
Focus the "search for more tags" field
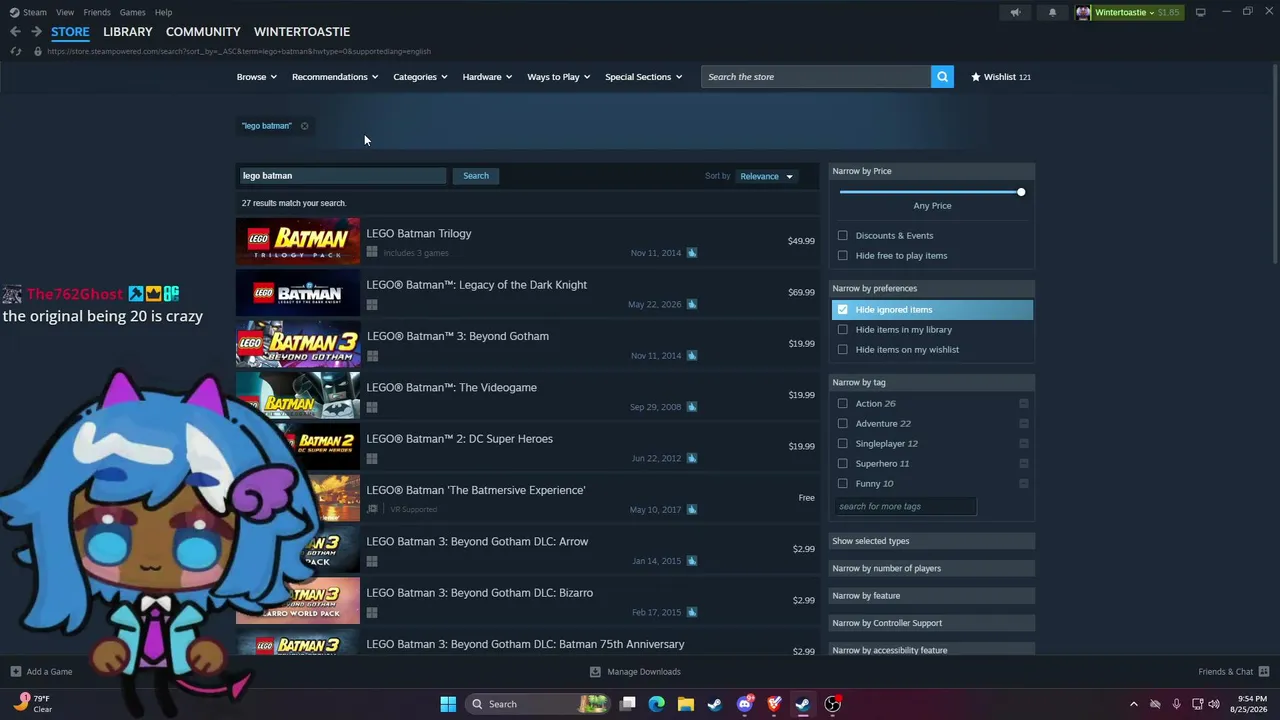[x=905, y=506]
